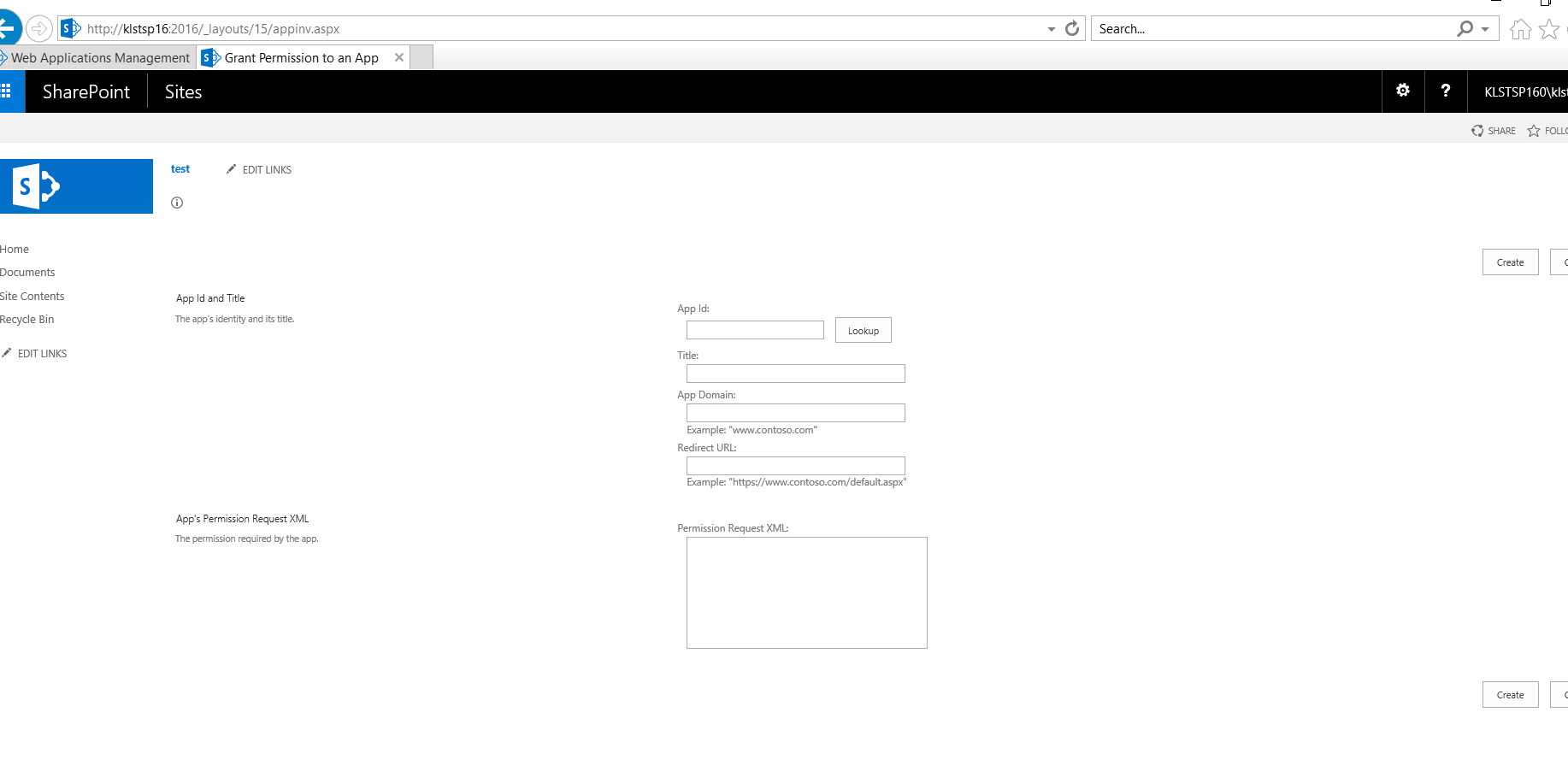Open Documents in the left navigation
Image resolution: width=1568 pixels, height=783 pixels.
pyautogui.click(x=27, y=273)
